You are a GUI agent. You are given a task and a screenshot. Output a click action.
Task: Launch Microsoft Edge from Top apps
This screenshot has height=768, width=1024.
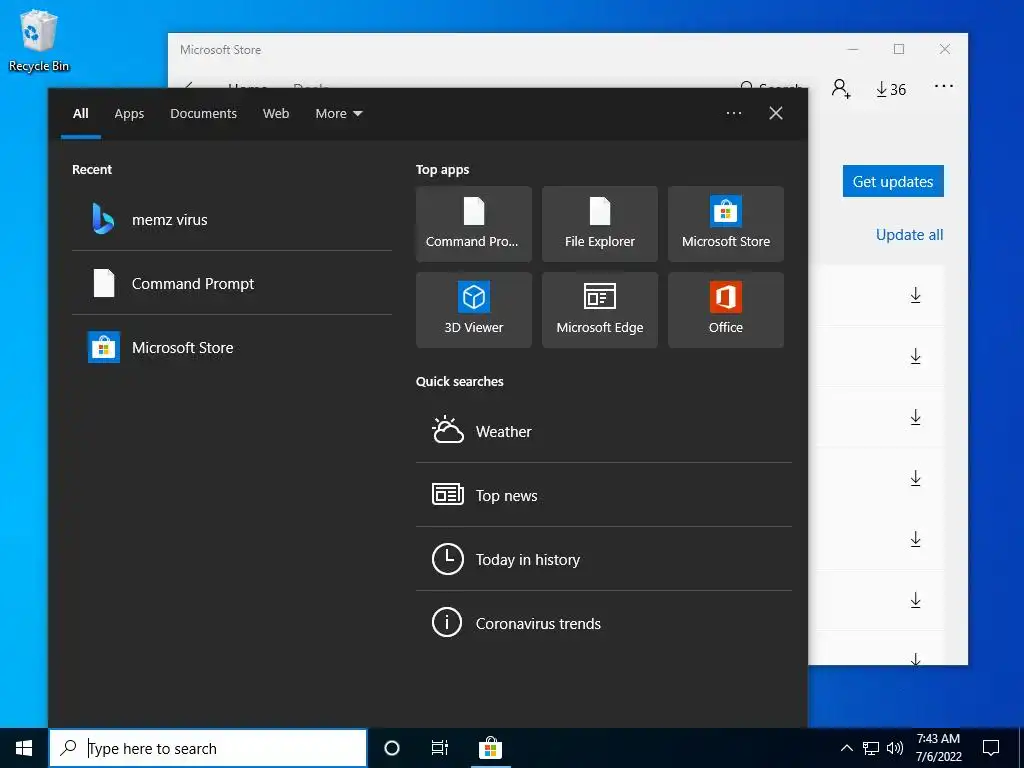point(600,310)
